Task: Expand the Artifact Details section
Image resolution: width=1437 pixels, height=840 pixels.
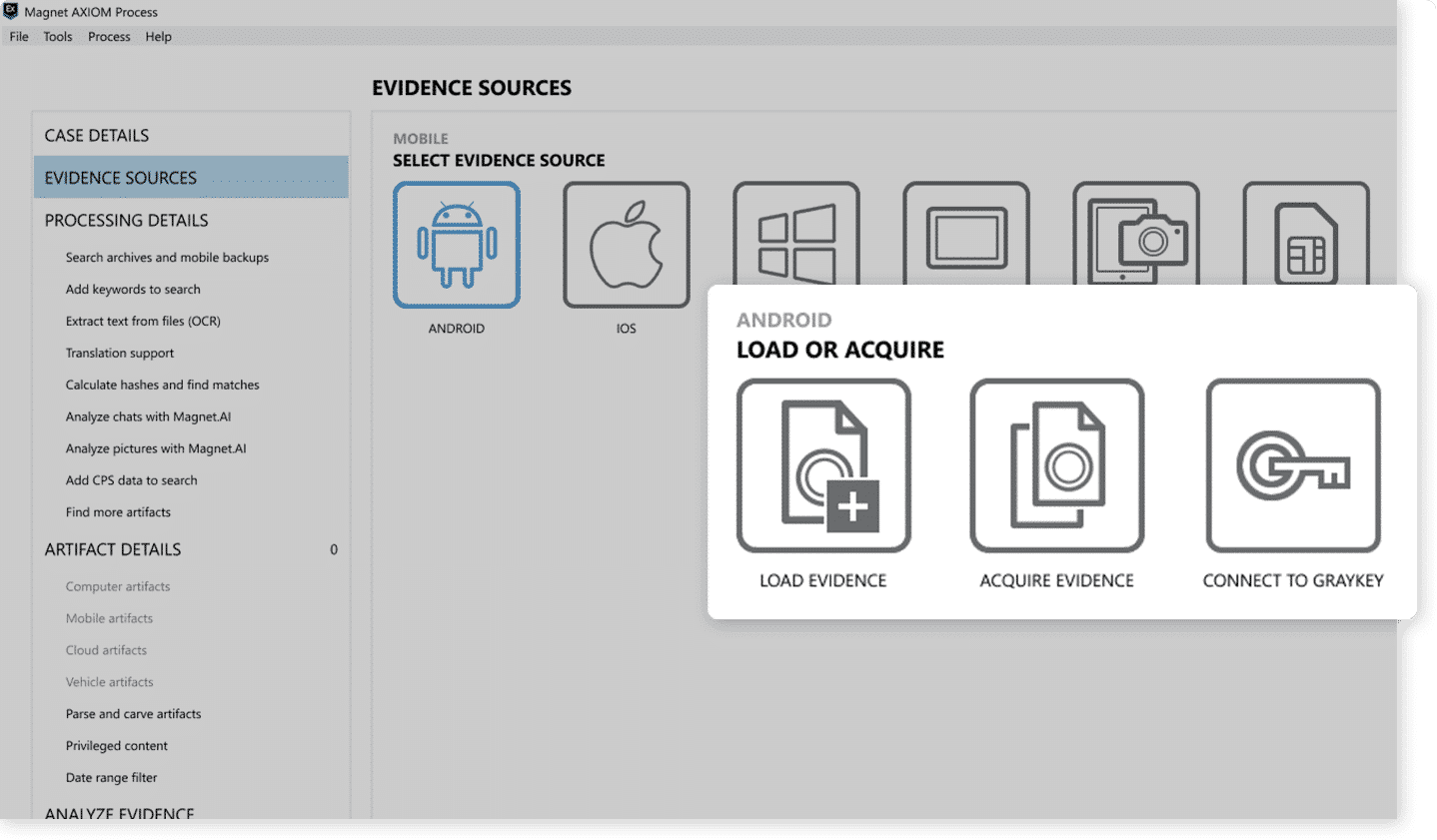Action: point(113,548)
